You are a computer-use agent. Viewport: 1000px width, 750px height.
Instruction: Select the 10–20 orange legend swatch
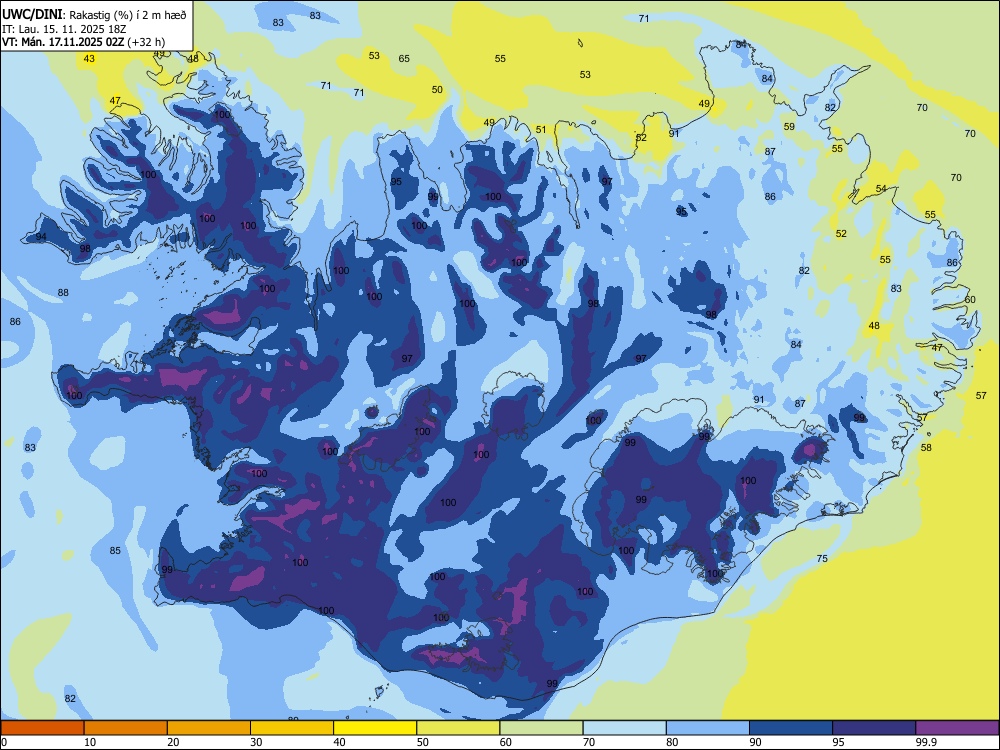point(126,728)
